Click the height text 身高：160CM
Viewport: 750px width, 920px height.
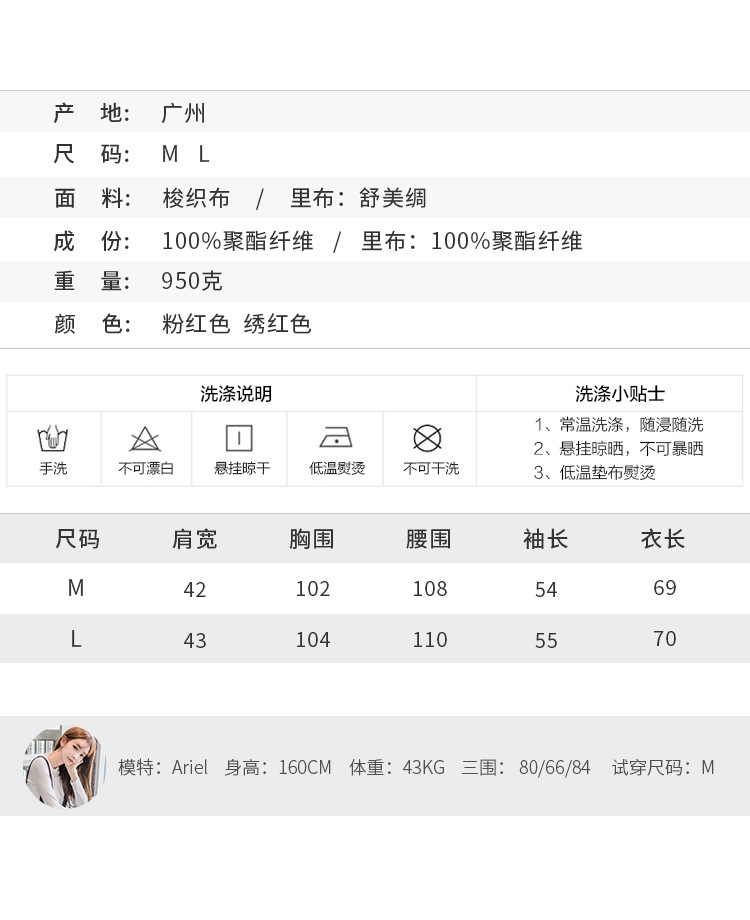click(278, 767)
